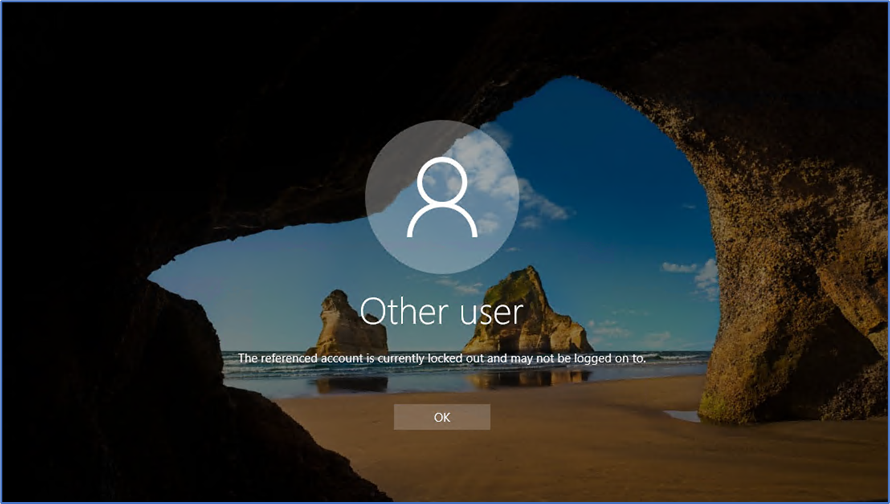Click the OK button

[442, 417]
